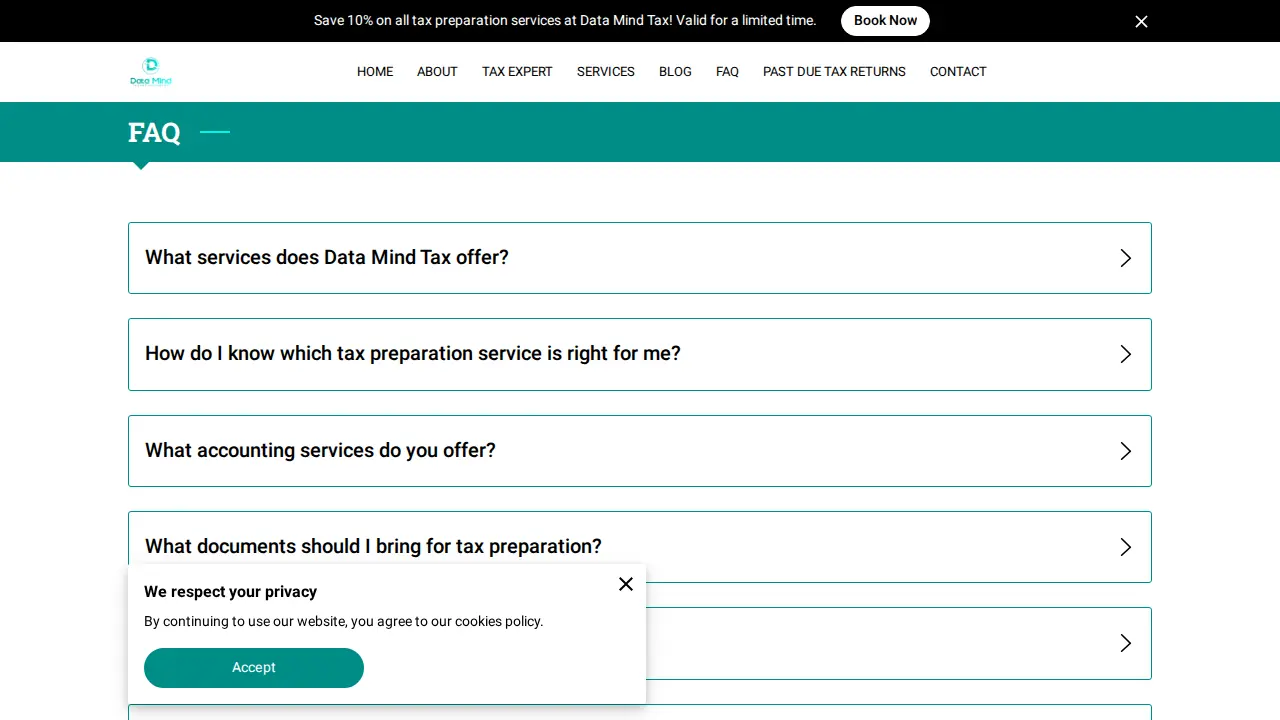The height and width of the screenshot is (720, 1280).
Task: Click the promo text about saving 10%
Action: point(565,21)
